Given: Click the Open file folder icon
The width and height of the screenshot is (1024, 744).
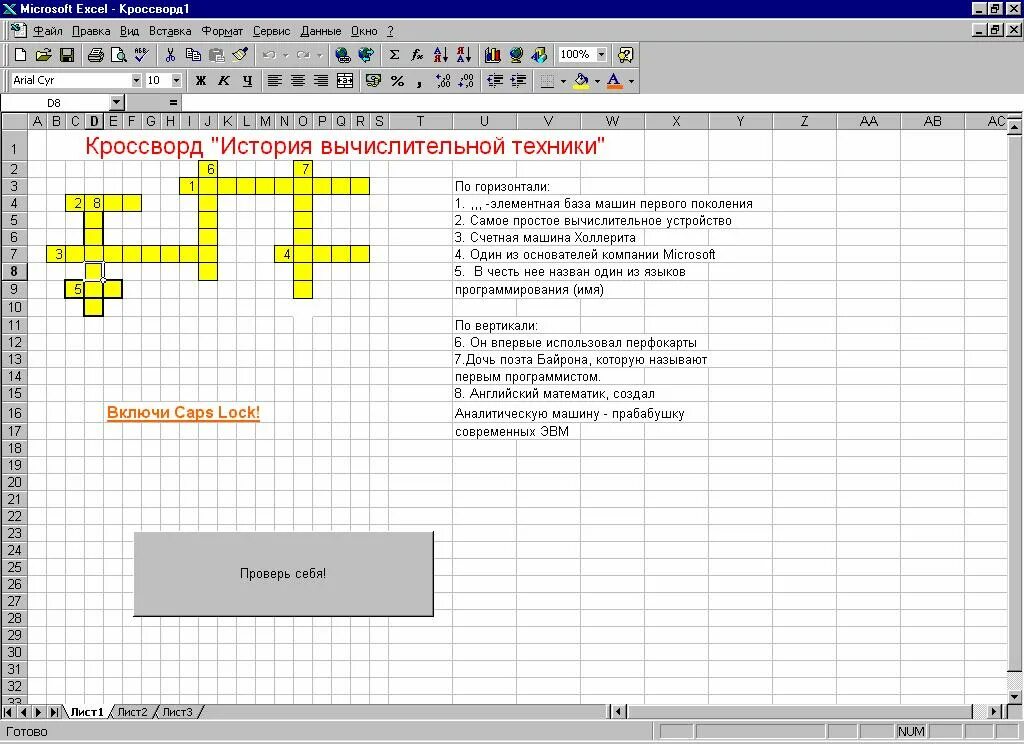Looking at the screenshot, I should (x=43, y=55).
